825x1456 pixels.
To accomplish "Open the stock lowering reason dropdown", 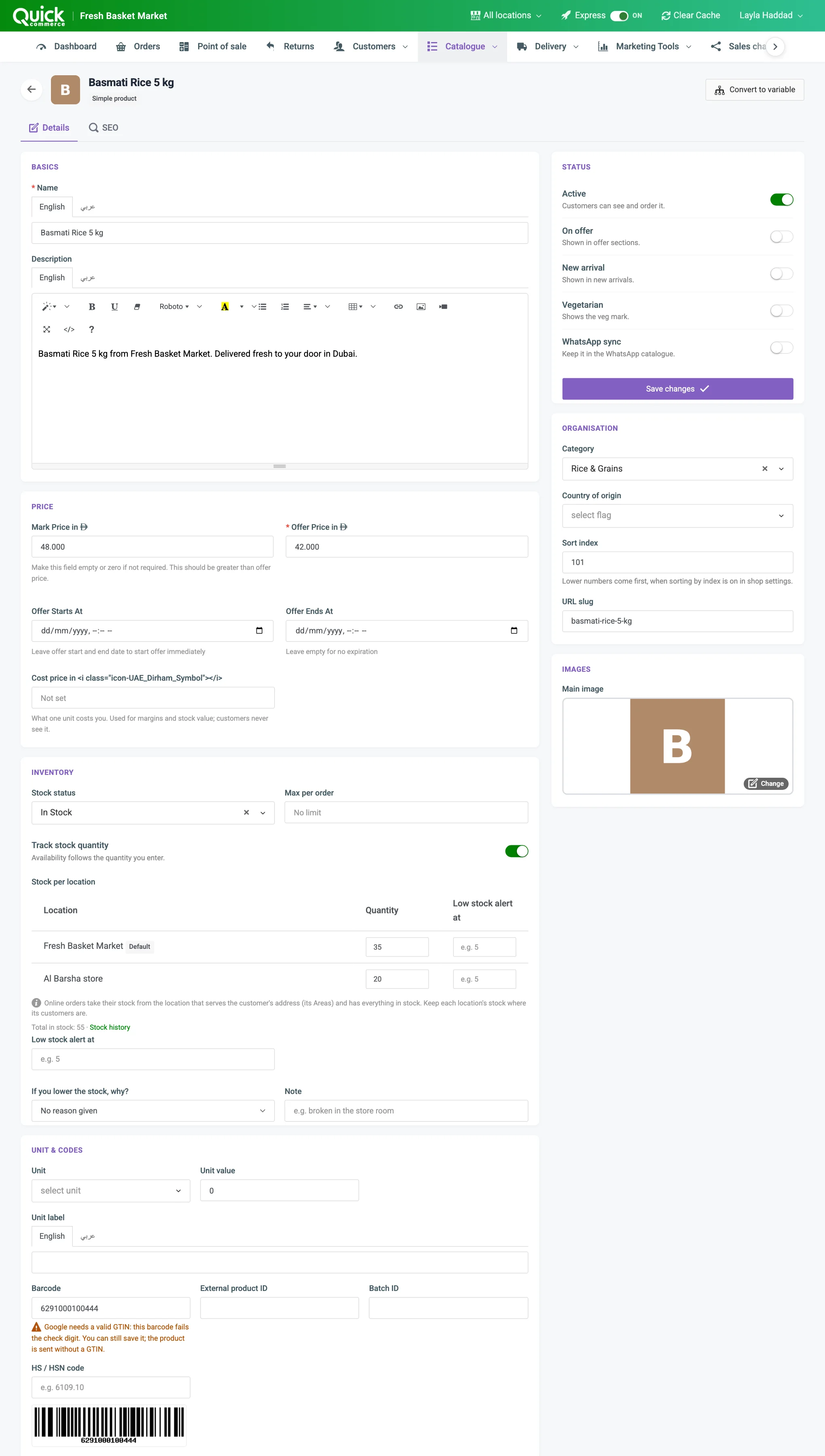I will tap(153, 1111).
